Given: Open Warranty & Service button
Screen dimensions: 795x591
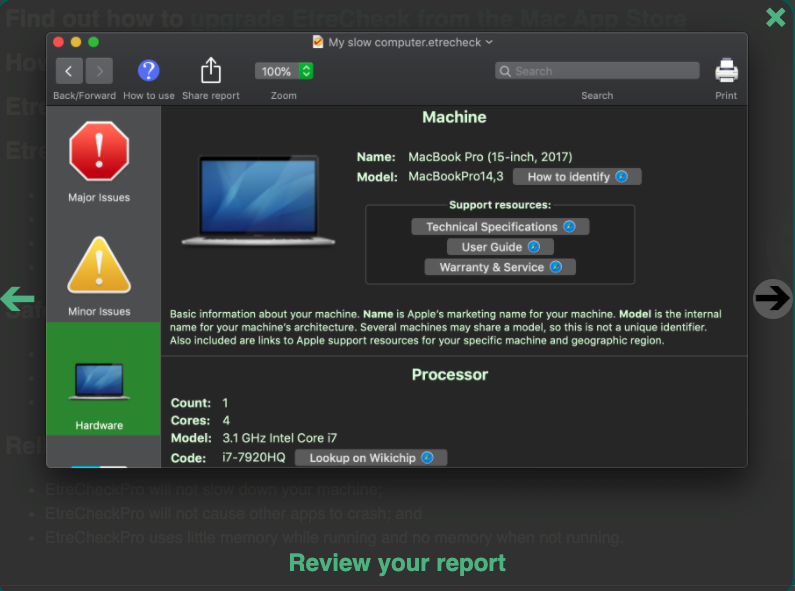Looking at the screenshot, I should click(500, 267).
